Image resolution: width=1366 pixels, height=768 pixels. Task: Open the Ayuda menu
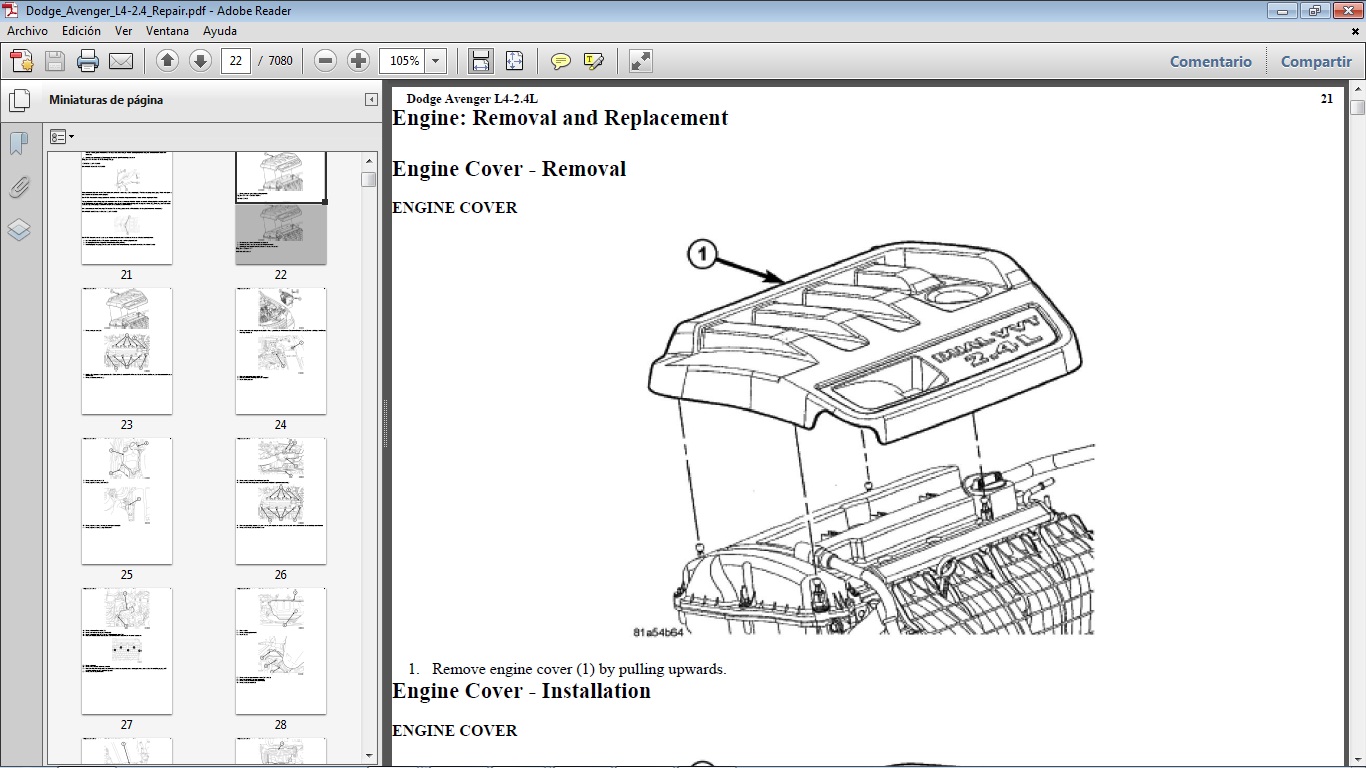point(220,31)
